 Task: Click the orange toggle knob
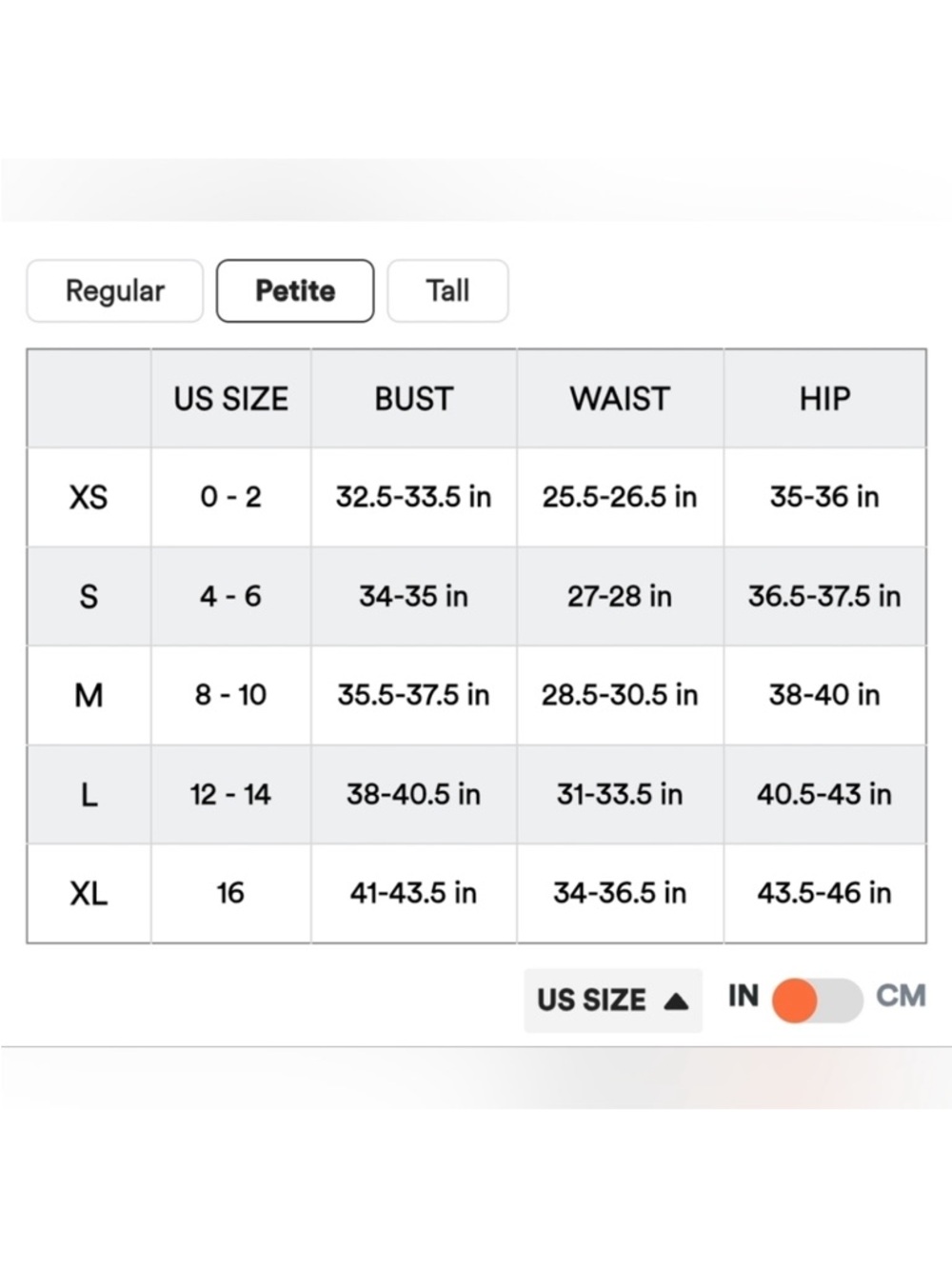(794, 1001)
